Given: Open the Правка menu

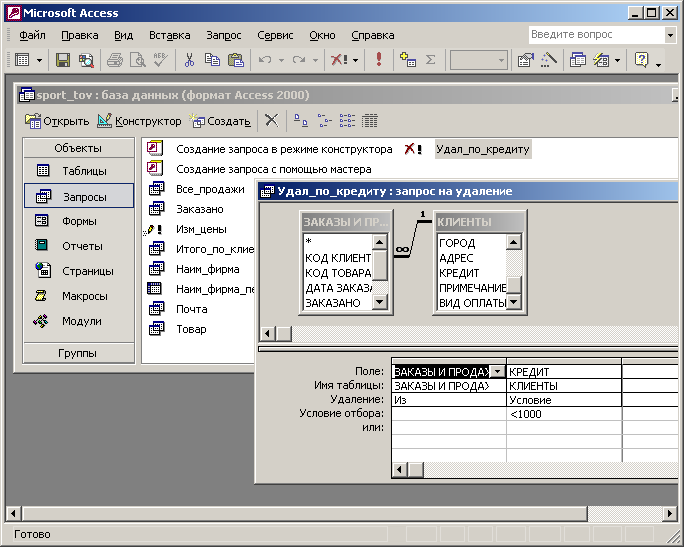Looking at the screenshot, I should point(80,35).
